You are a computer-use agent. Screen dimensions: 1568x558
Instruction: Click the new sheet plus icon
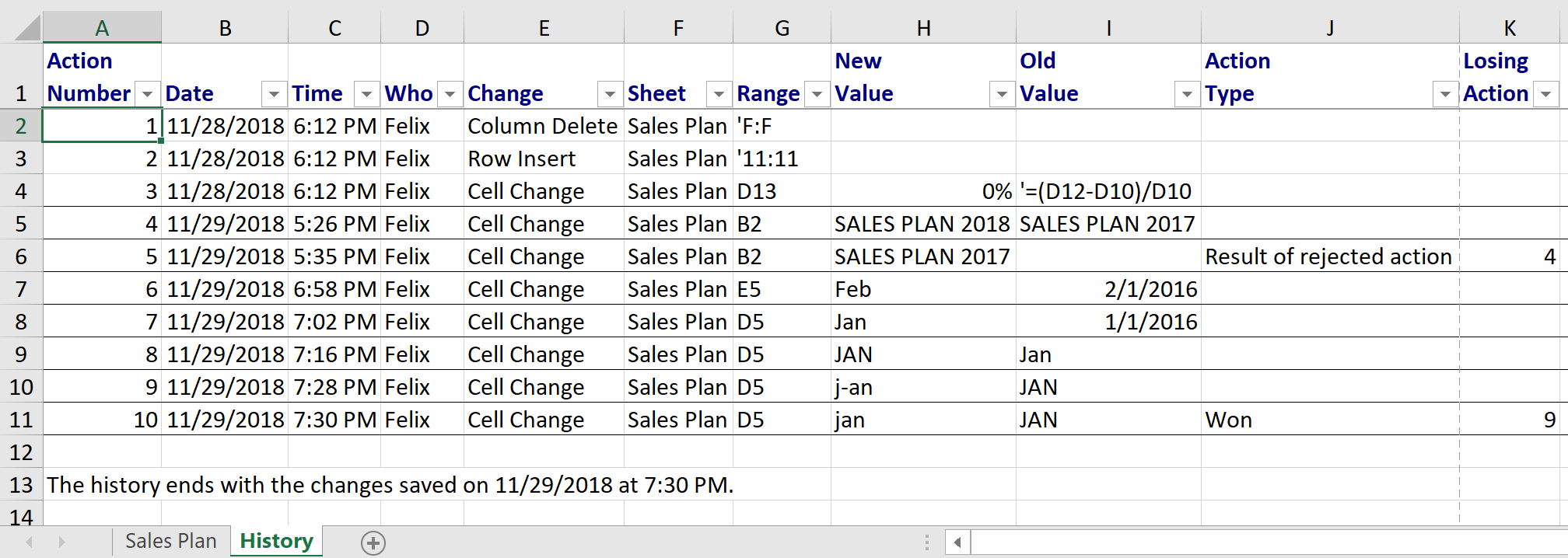pos(373,542)
